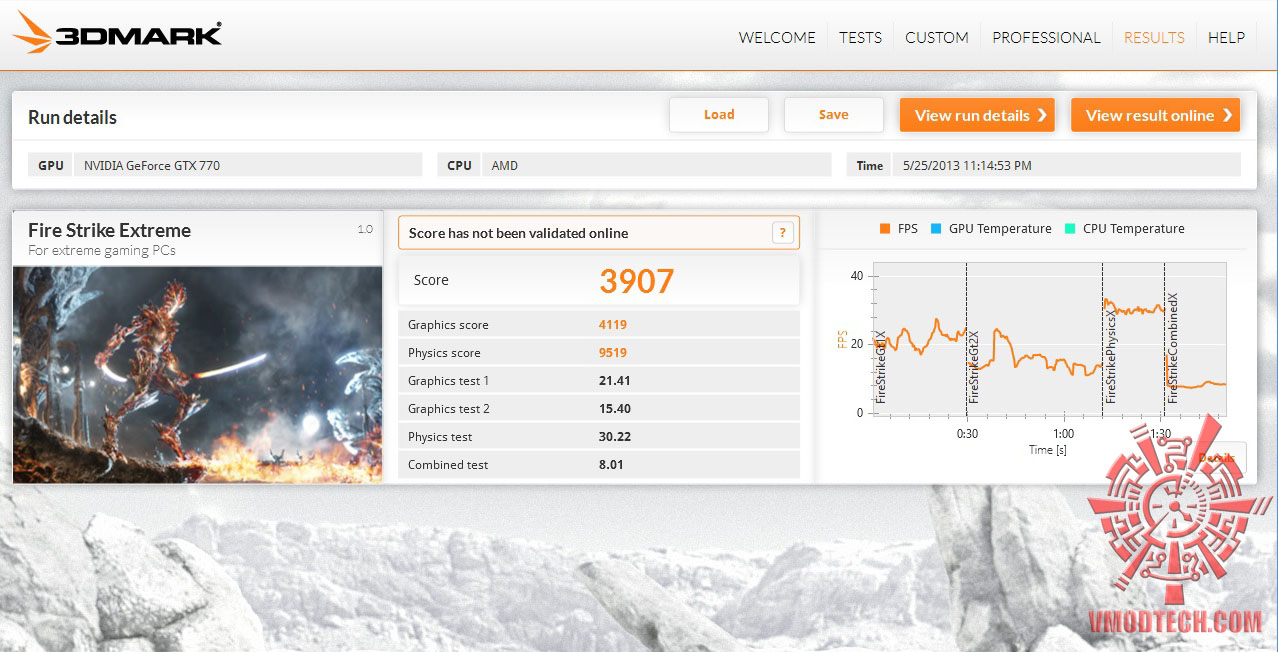Toggle the CPU Temperature legend swatch
The width and height of the screenshot is (1278, 652).
(1070, 229)
